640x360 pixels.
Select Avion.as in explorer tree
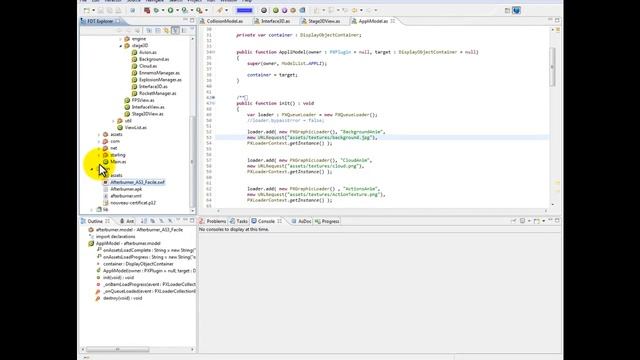pyautogui.click(x=148, y=52)
